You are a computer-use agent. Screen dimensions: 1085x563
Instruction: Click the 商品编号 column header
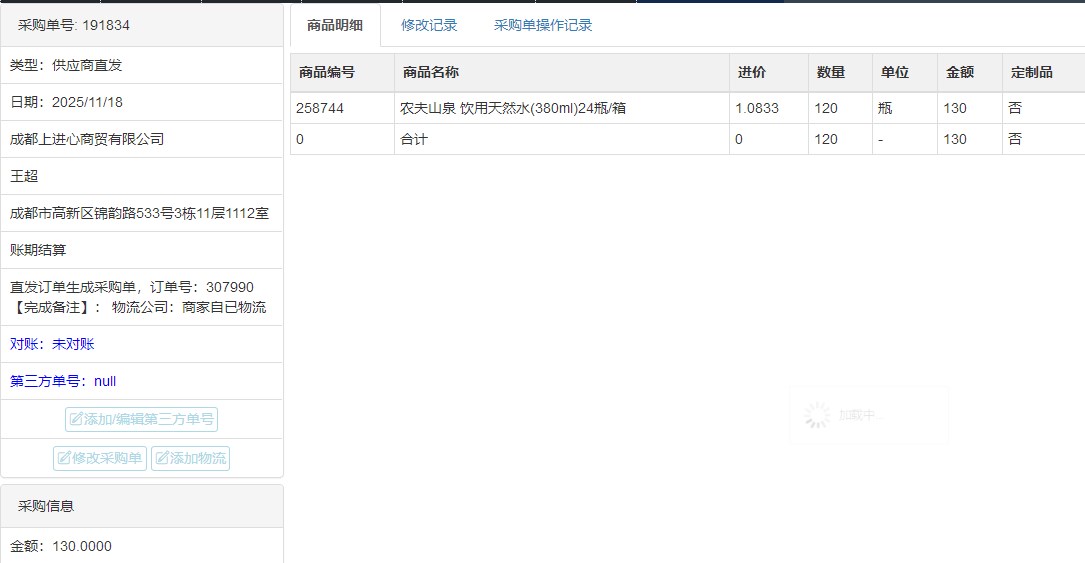click(x=327, y=72)
